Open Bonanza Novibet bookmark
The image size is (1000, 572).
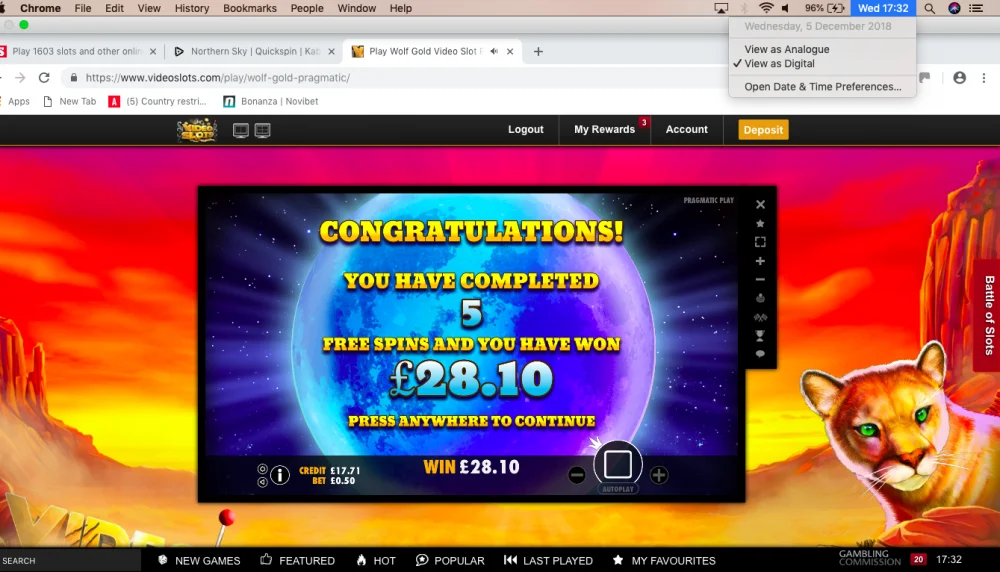click(x=271, y=101)
